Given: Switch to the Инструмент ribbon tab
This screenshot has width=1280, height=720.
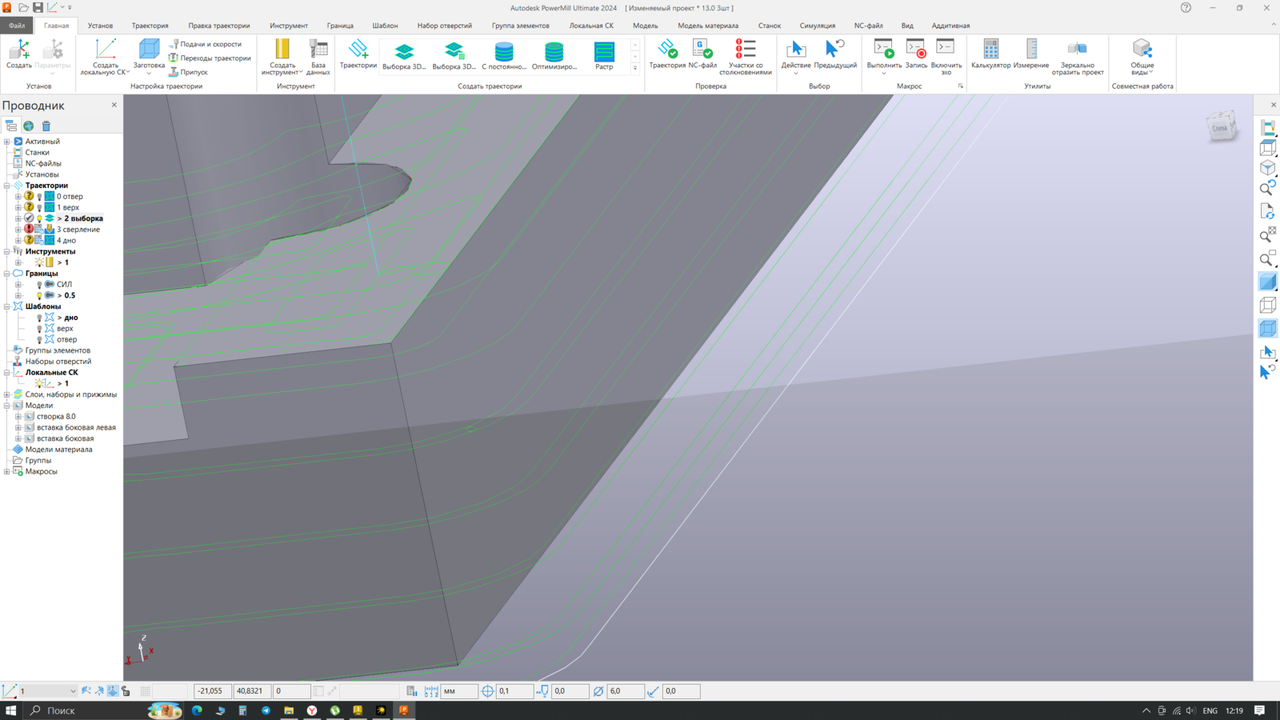Looking at the screenshot, I should click(x=288, y=25).
